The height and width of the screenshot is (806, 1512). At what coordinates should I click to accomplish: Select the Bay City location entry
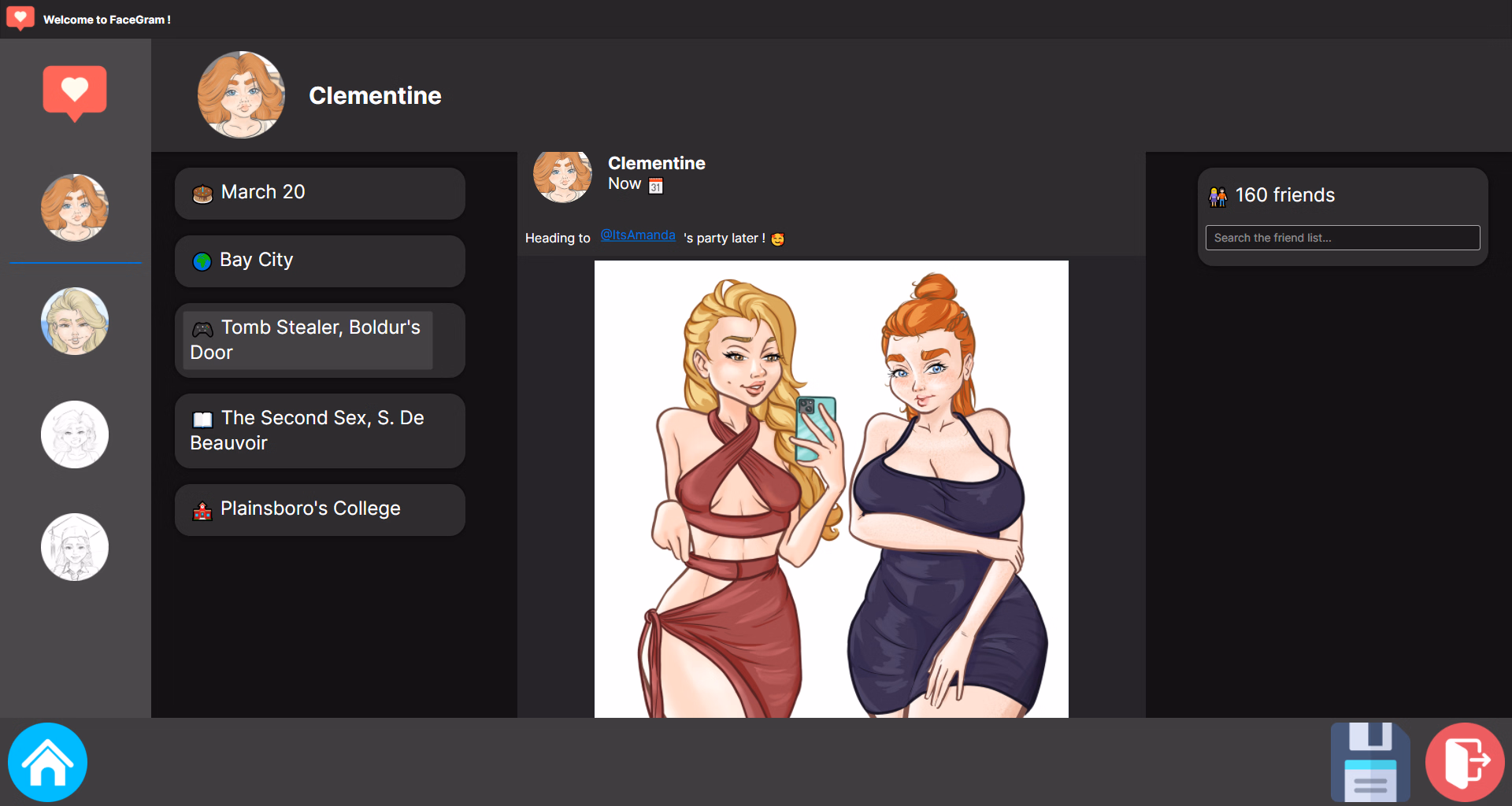click(x=320, y=261)
